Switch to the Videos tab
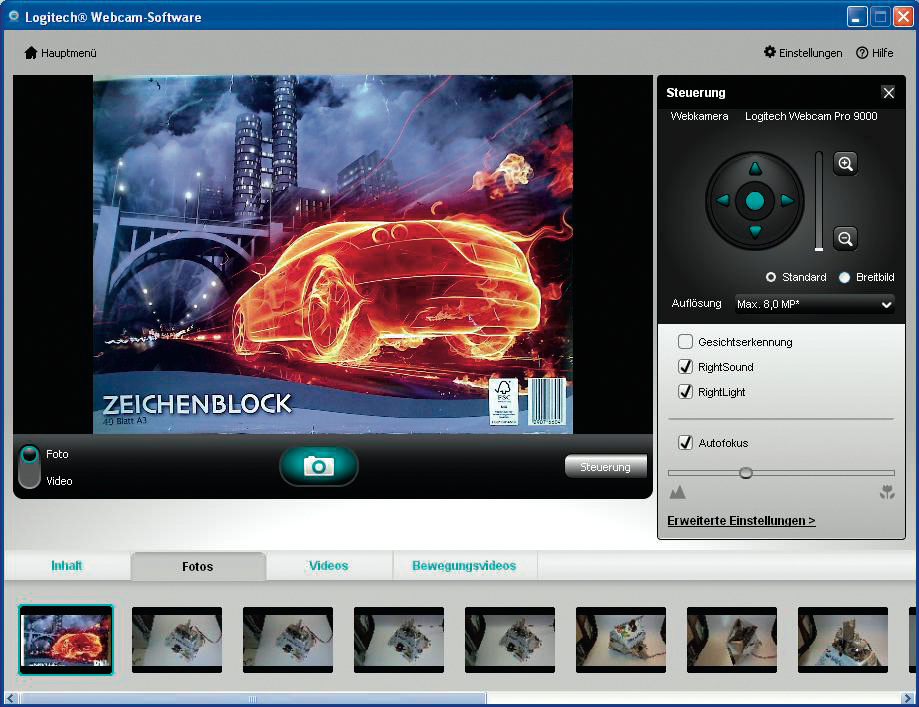The height and width of the screenshot is (707, 919). [x=328, y=566]
